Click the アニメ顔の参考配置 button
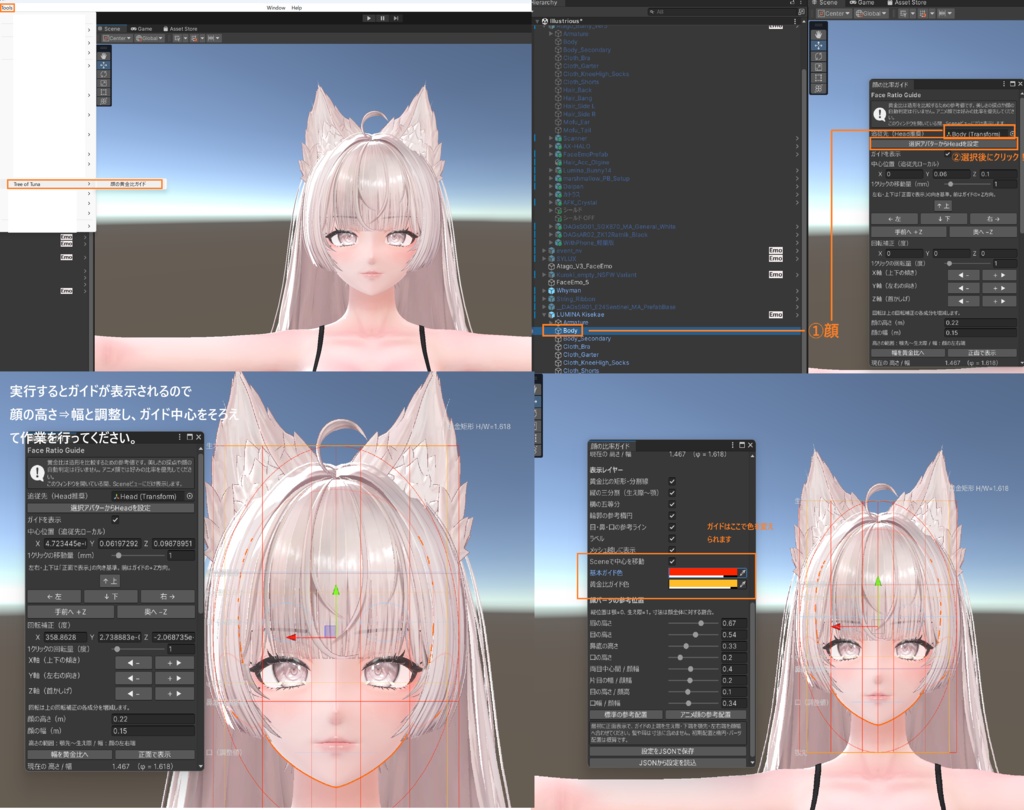Screen dimensions: 1024x810 [705, 715]
